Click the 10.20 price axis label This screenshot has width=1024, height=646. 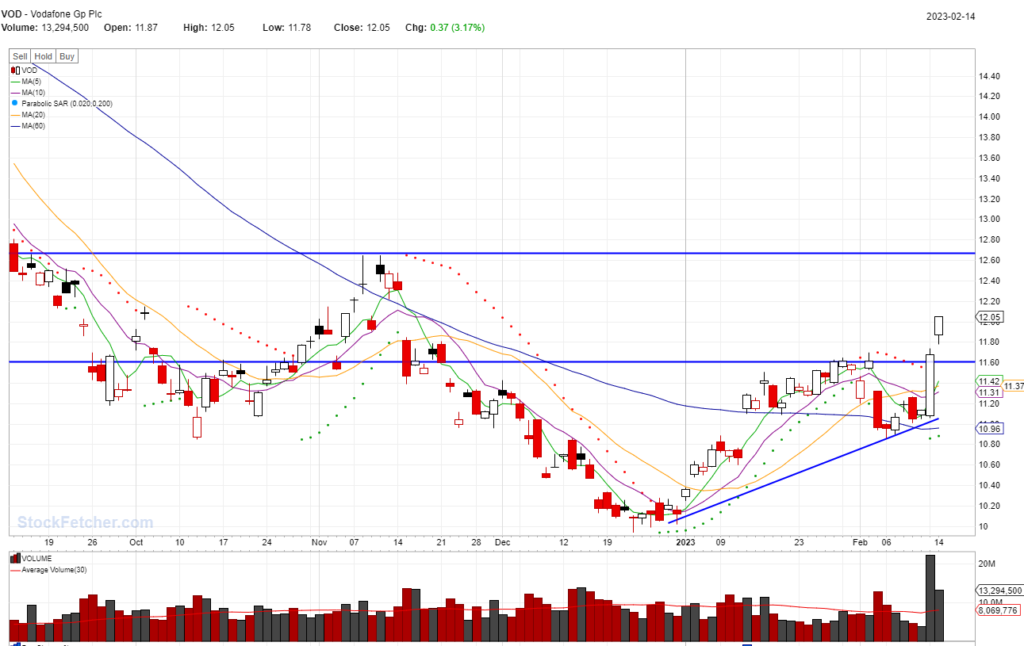[x=989, y=506]
